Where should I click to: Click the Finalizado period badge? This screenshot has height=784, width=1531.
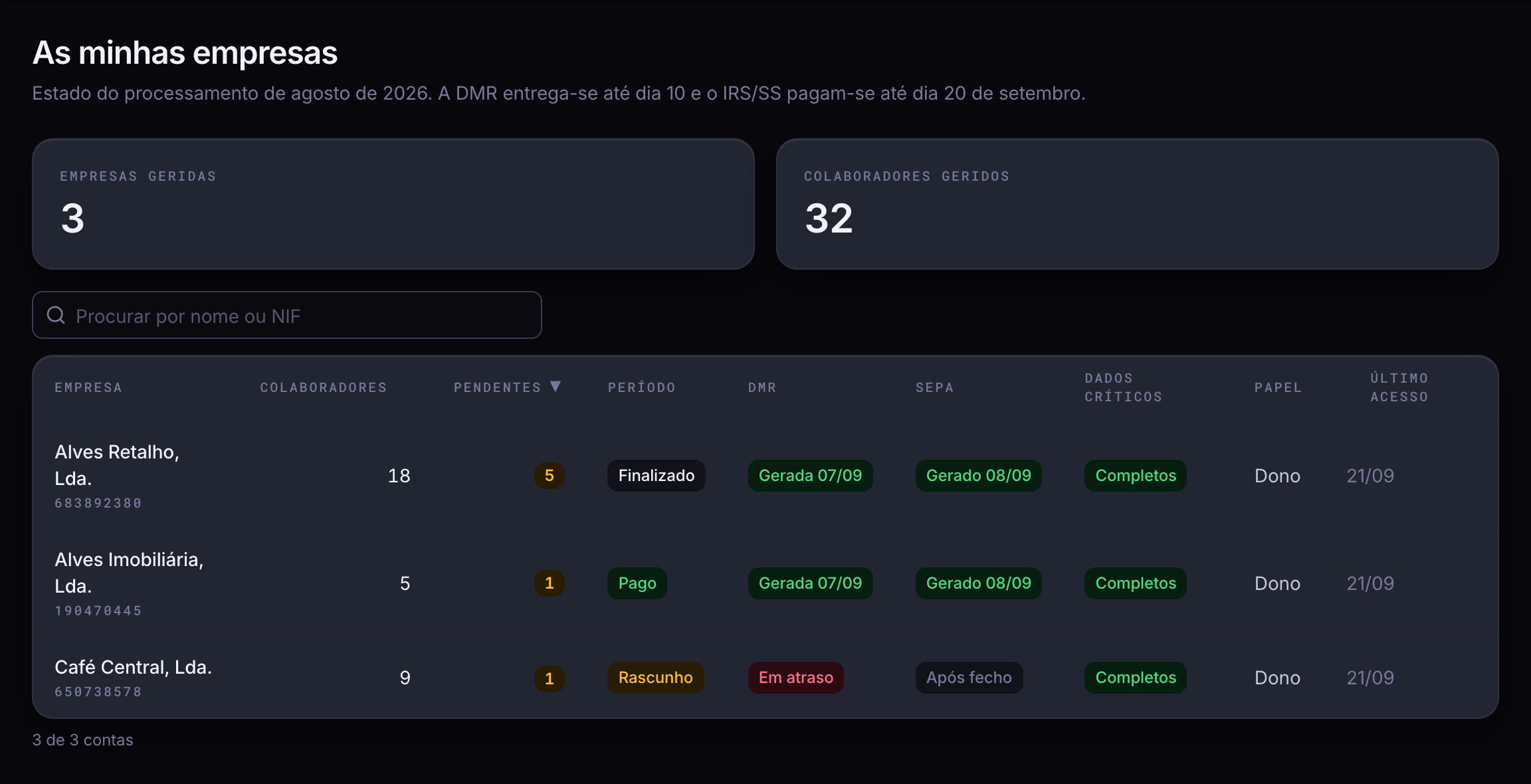point(657,476)
